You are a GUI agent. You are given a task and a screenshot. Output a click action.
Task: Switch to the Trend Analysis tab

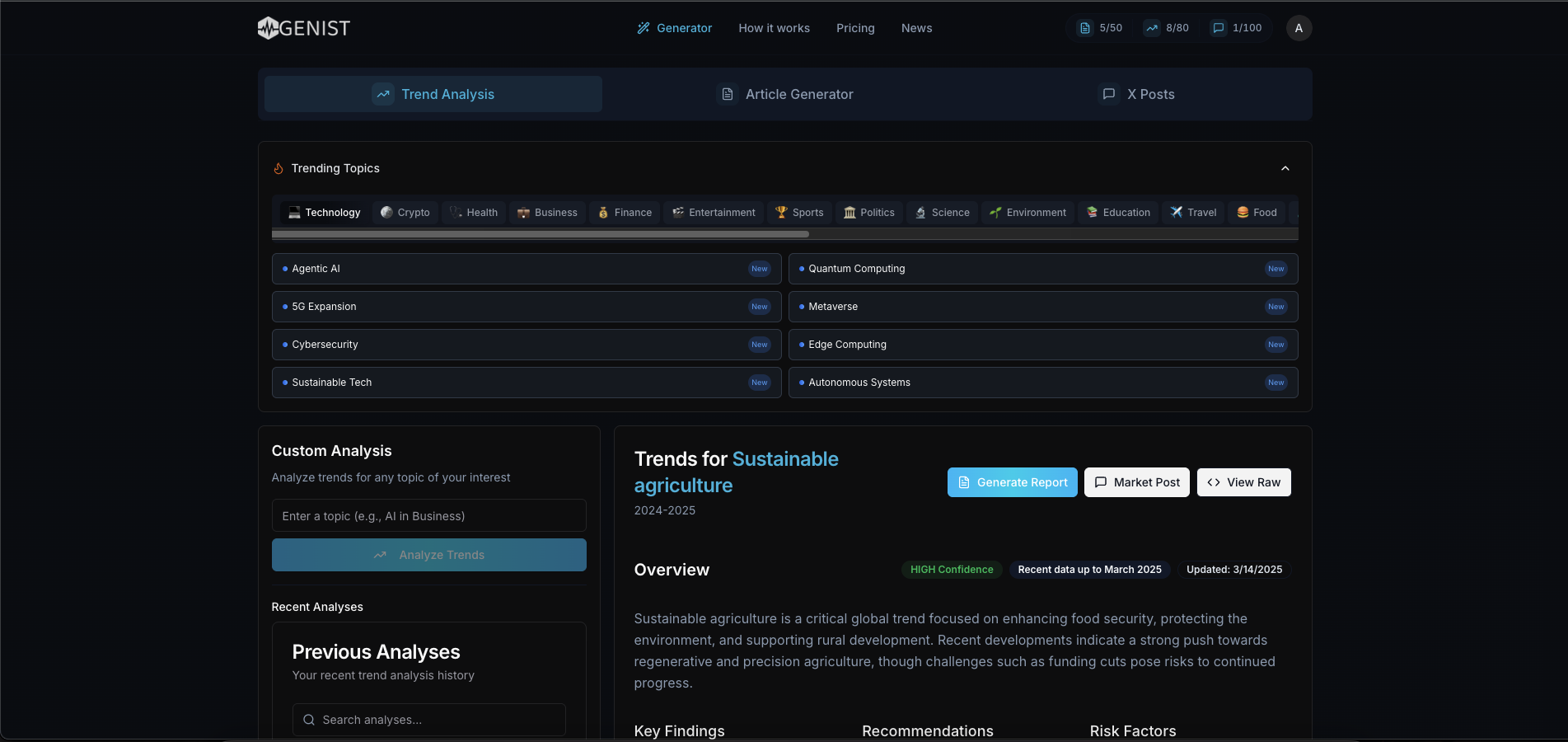tap(433, 94)
